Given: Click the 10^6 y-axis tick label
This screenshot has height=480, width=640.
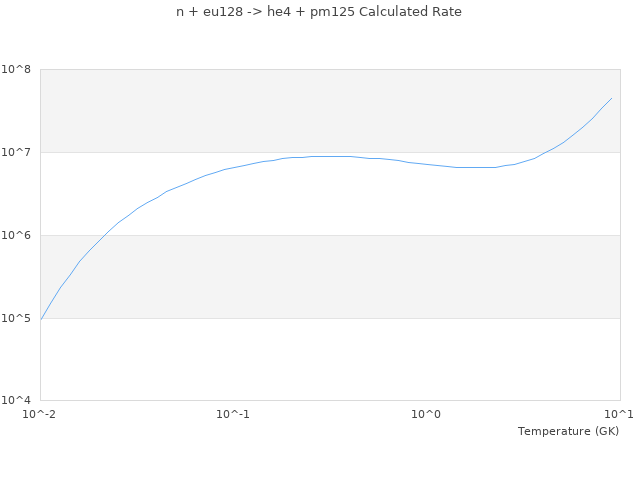Looking at the screenshot, I should (18, 235).
